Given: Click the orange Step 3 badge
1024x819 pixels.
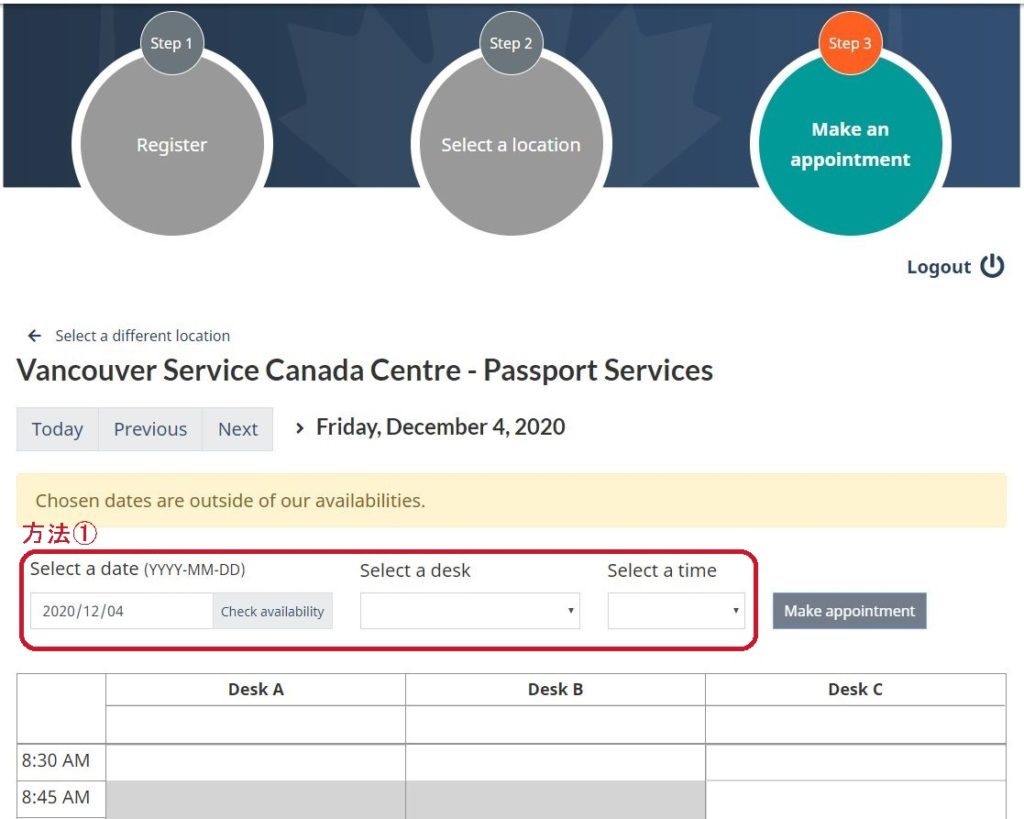Looking at the screenshot, I should click(850, 43).
